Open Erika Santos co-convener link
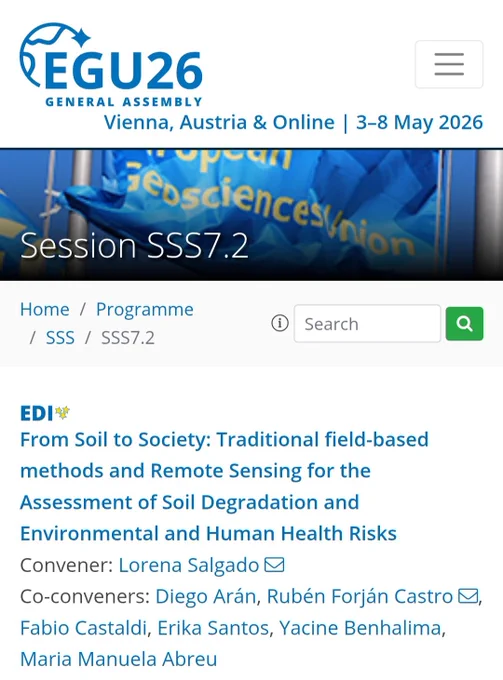 point(213,628)
